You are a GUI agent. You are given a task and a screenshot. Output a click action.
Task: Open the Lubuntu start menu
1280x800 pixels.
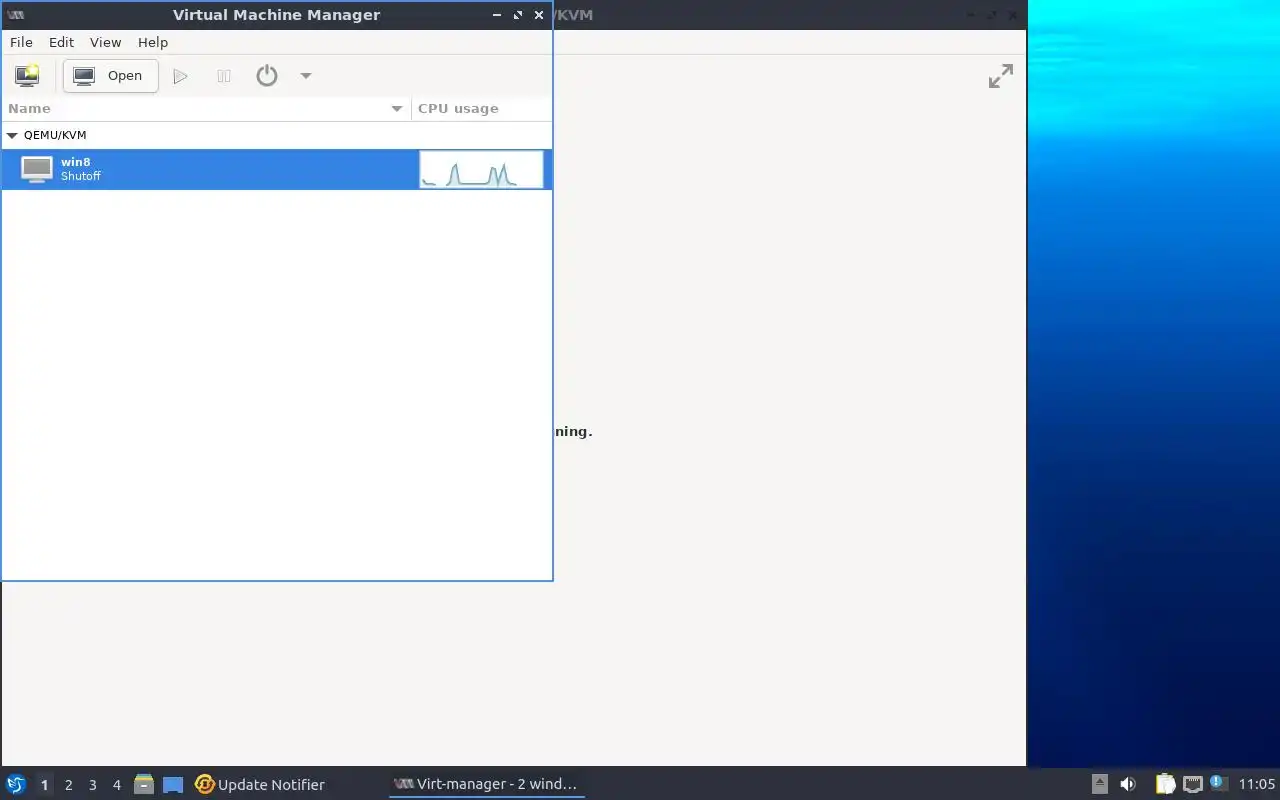coord(16,784)
